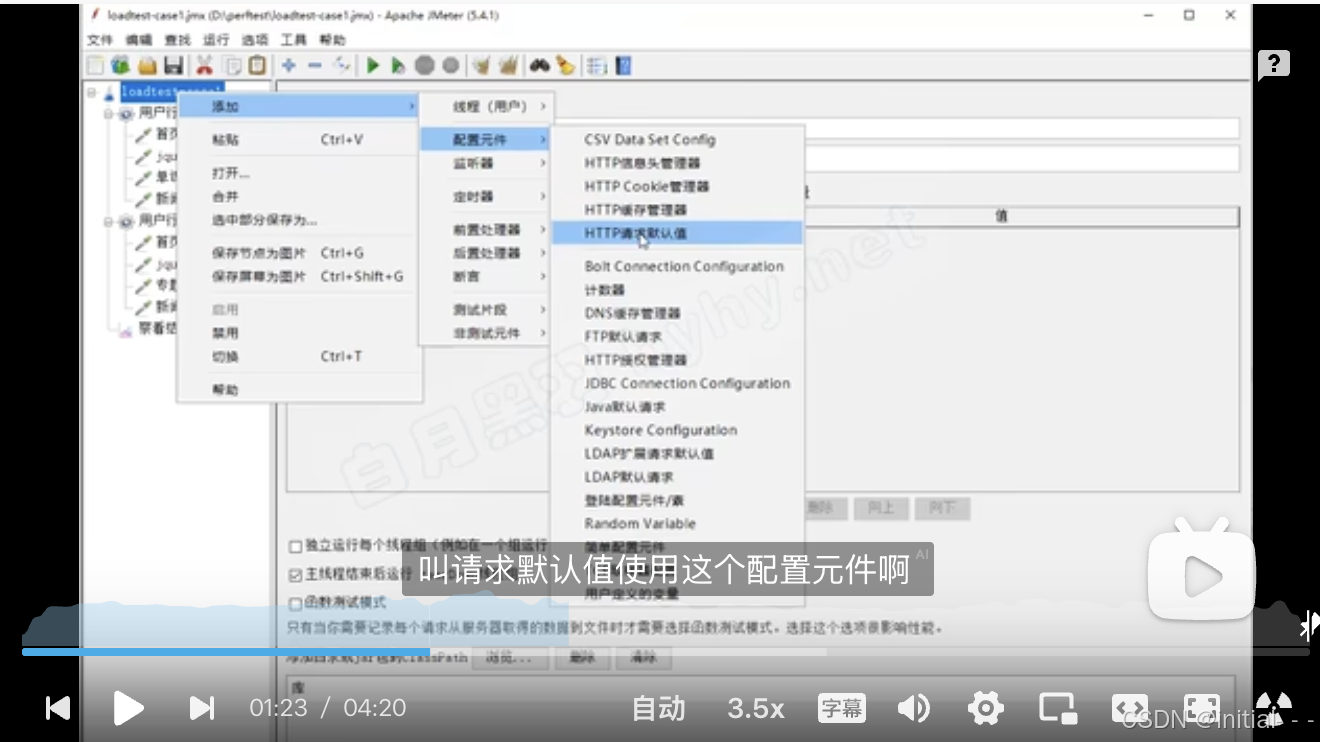Click the Paste clipboard icon
This screenshot has width=1320, height=742.
tap(258, 66)
